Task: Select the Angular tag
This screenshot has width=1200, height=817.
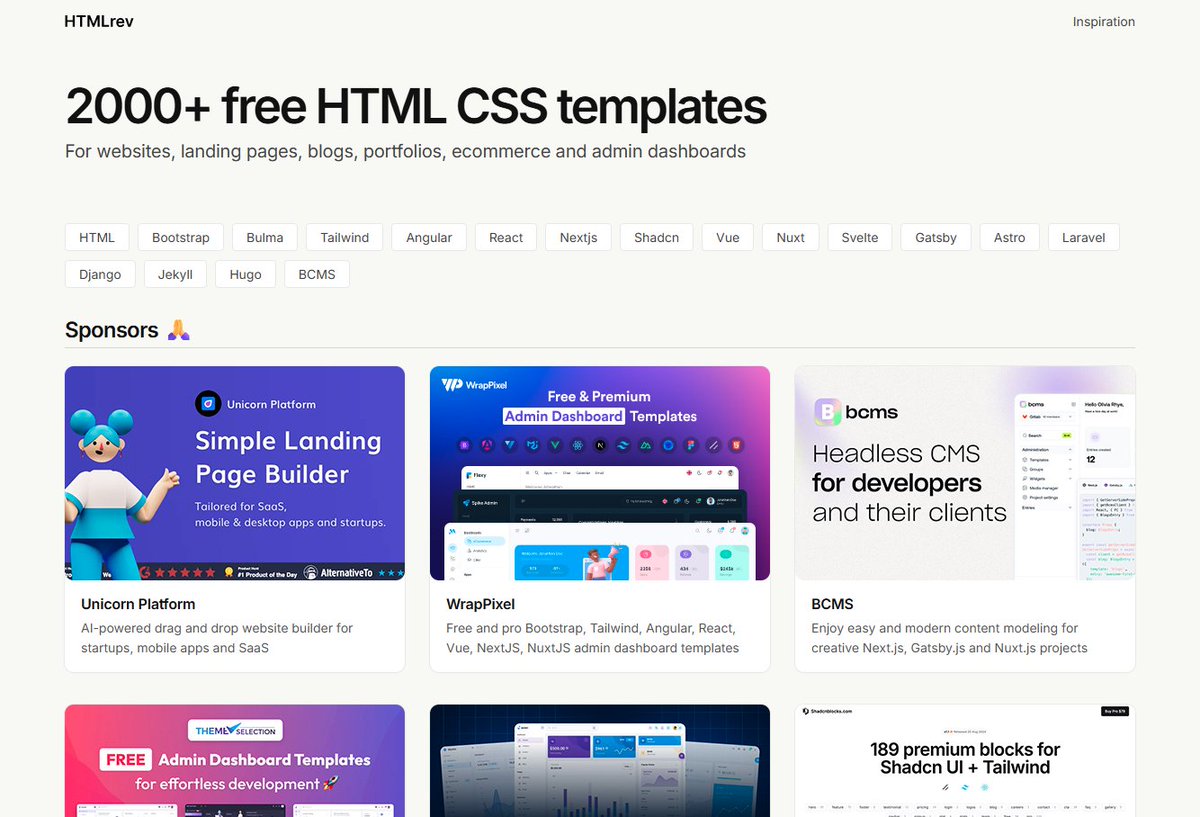Action: pos(429,237)
